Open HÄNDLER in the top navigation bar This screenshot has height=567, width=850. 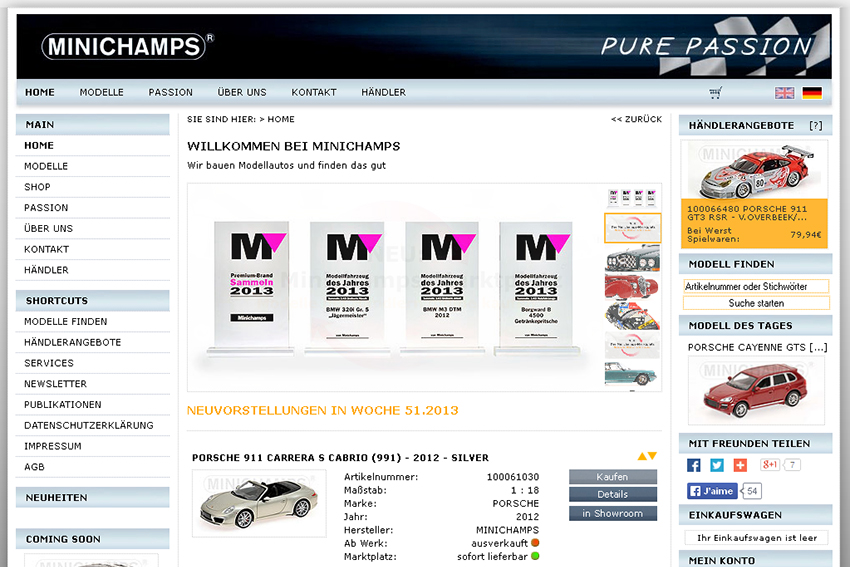click(x=383, y=92)
